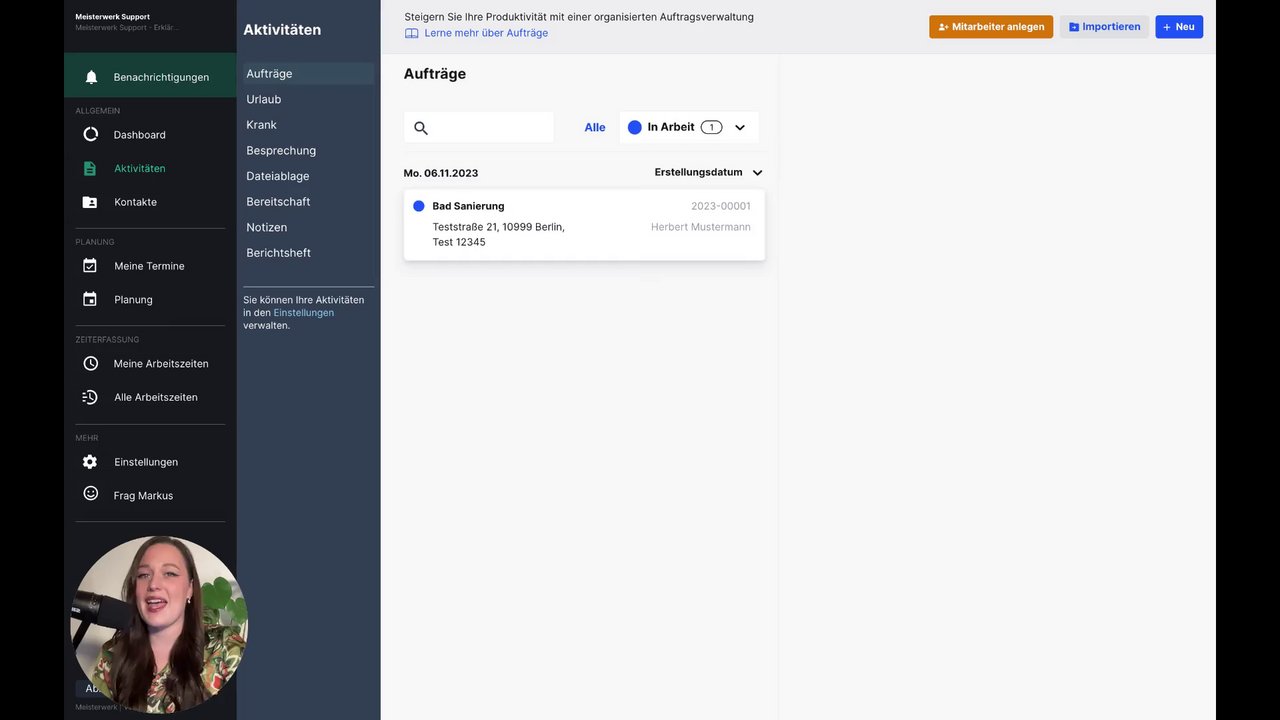Click the Meine Arbeitszeiten clock icon
Image resolution: width=1280 pixels, height=720 pixels.
pos(90,364)
